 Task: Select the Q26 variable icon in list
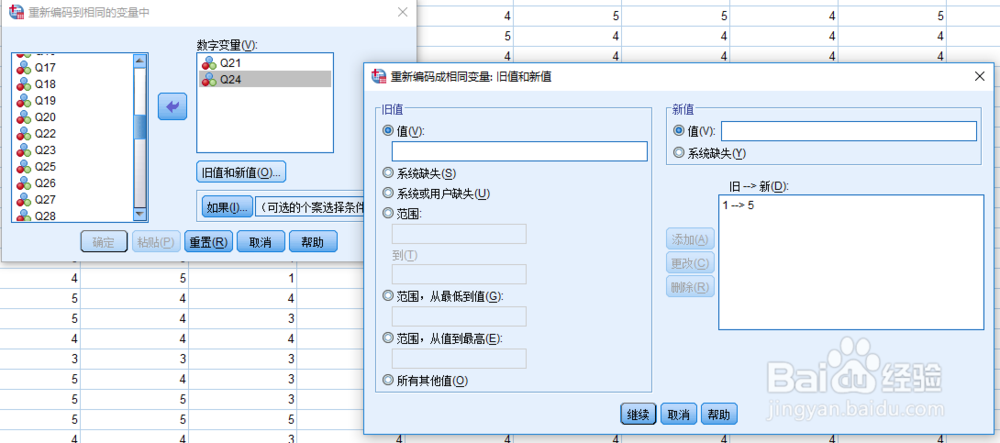[24, 183]
